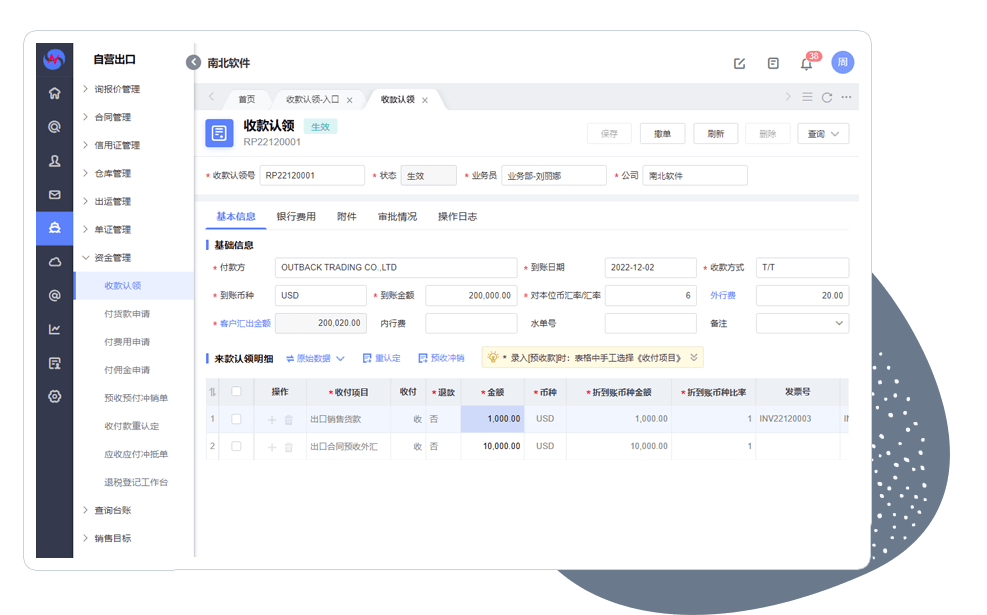The width and height of the screenshot is (987, 615).
Task: Click the chart statistics icon in sidebar
Action: tap(55, 329)
